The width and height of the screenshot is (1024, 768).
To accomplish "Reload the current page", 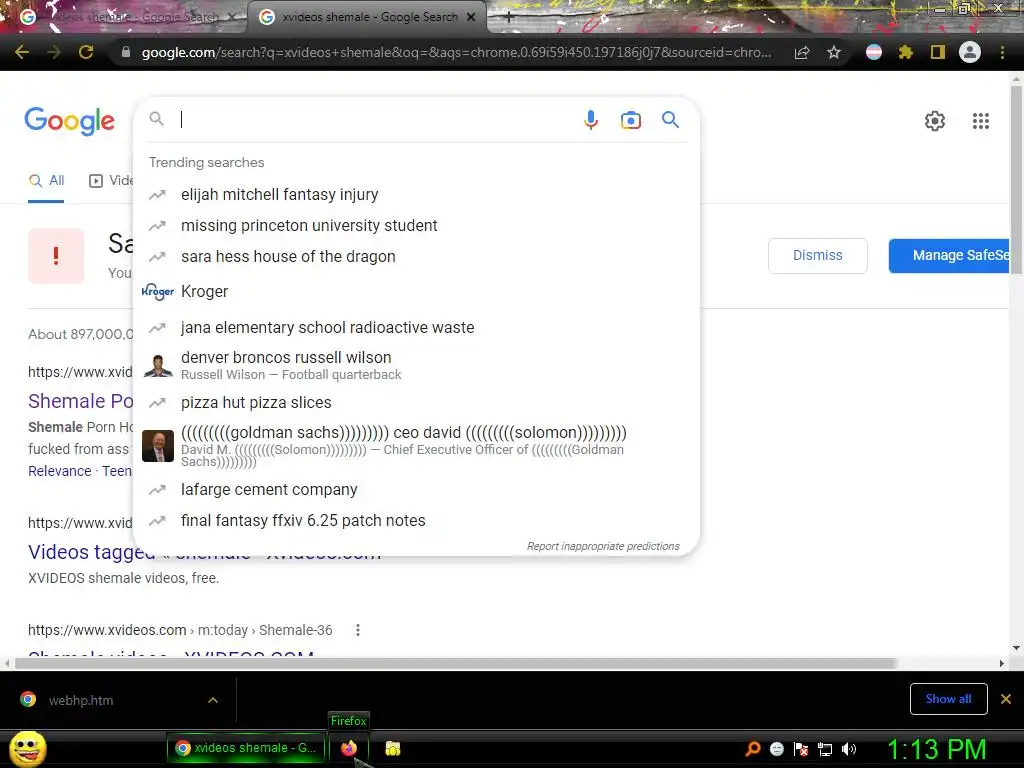I will coord(86,52).
